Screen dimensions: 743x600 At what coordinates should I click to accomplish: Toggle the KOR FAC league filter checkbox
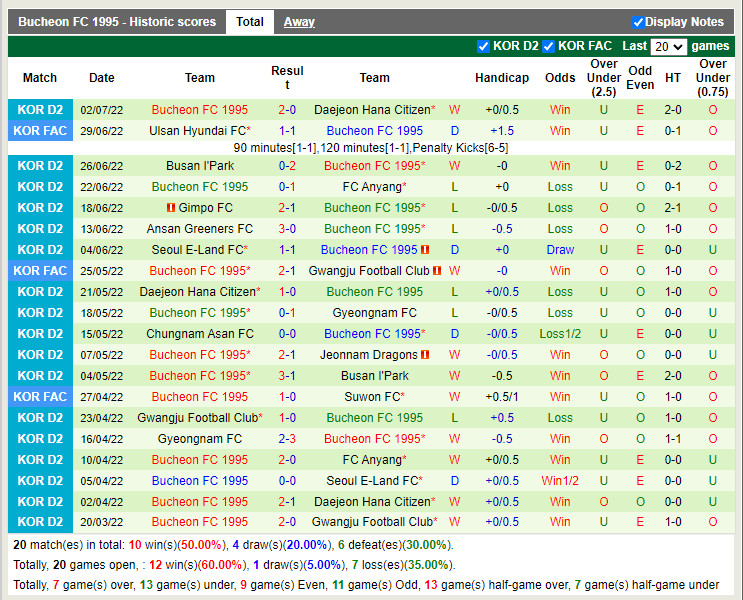[548, 46]
